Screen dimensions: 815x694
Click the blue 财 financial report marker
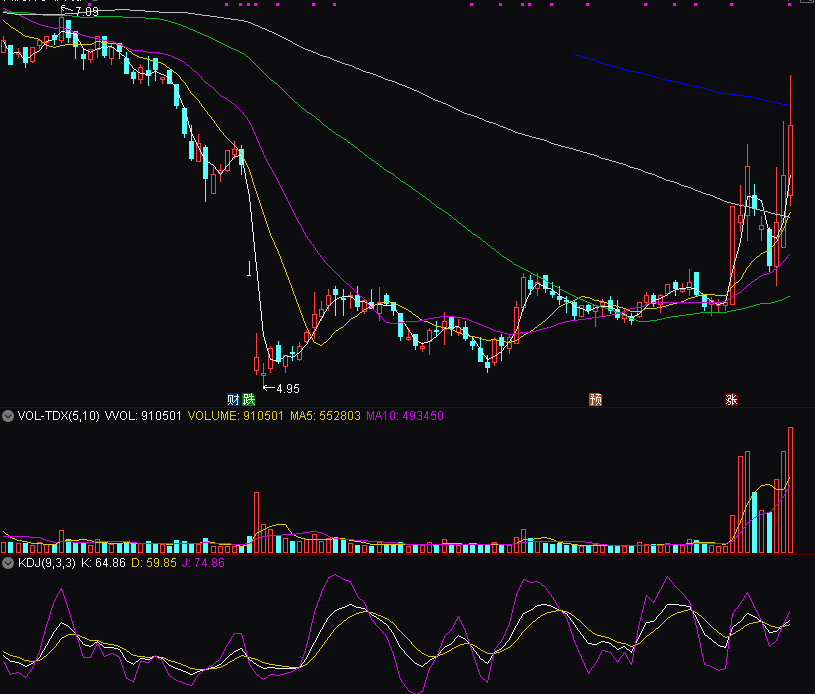pyautogui.click(x=233, y=399)
